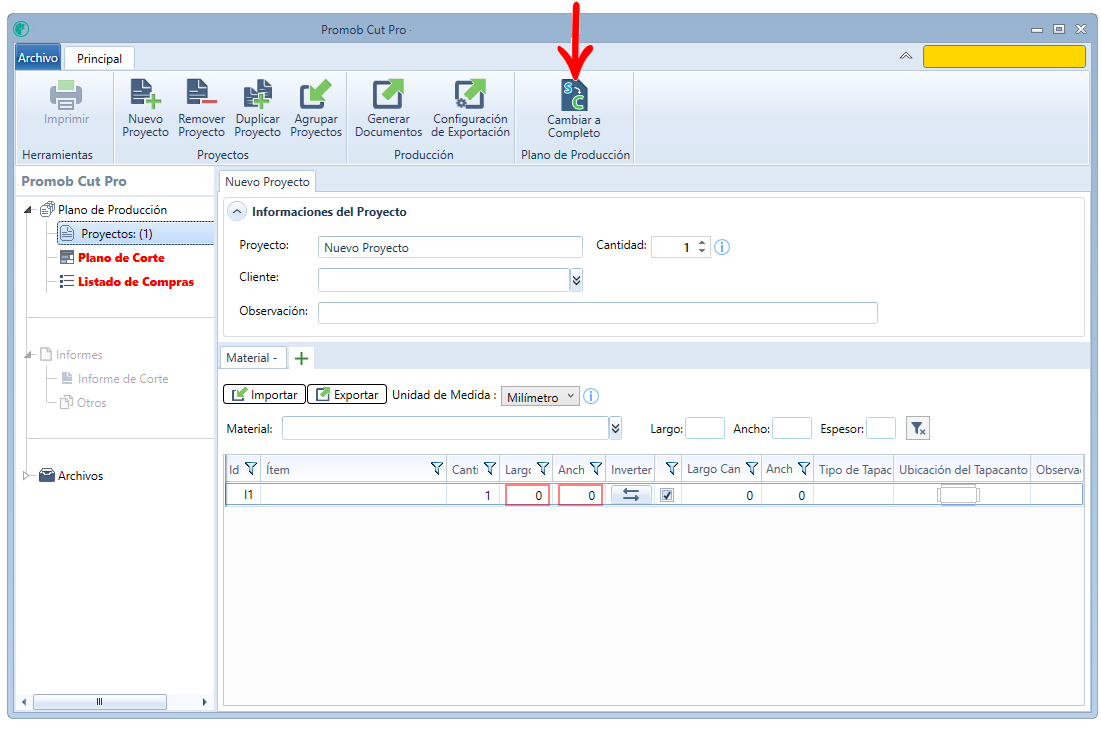This screenshot has width=1101, height=729.
Task: Click the Ancho filter input field
Action: pyautogui.click(x=791, y=428)
